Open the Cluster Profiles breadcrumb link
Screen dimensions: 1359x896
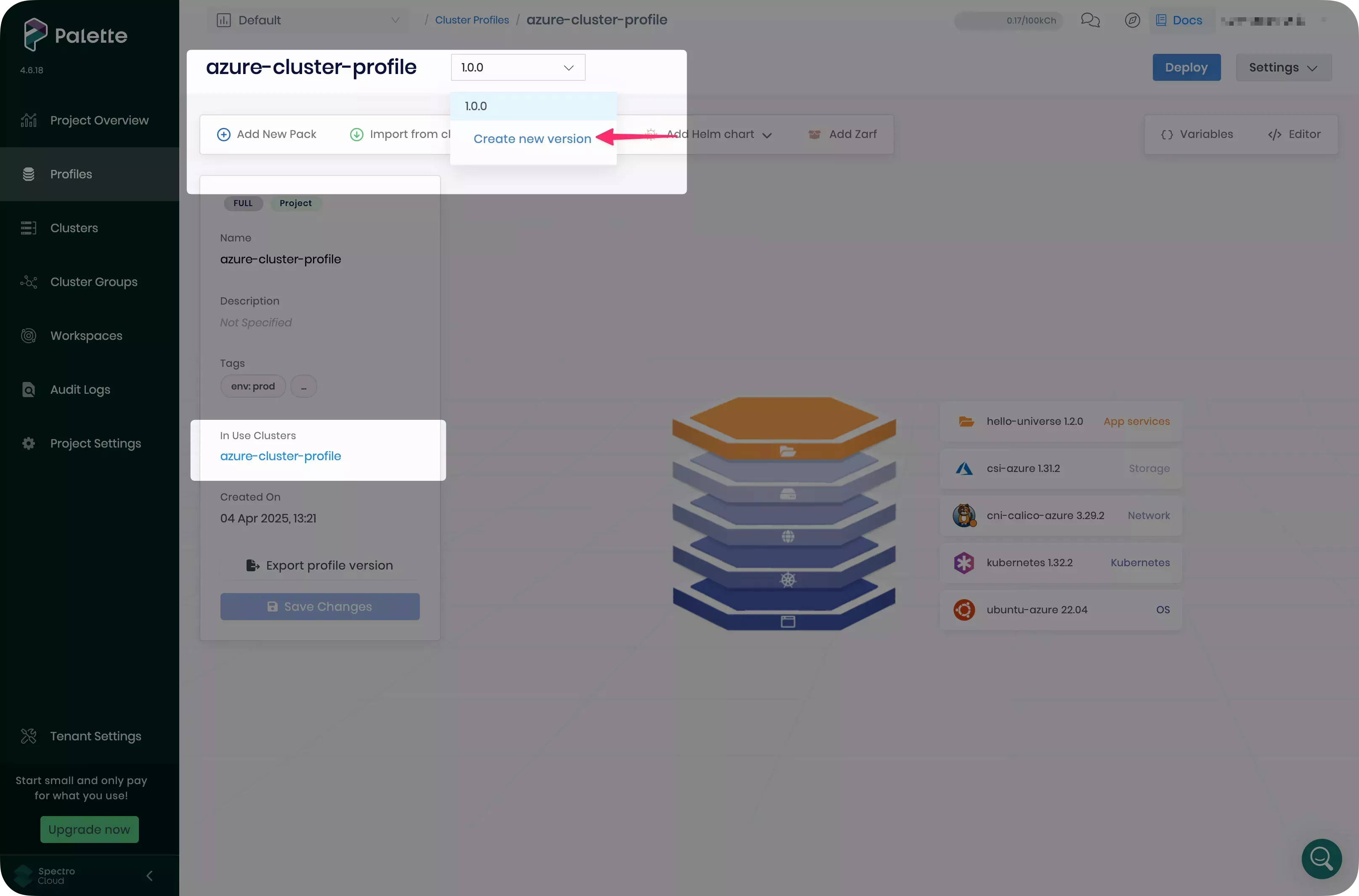tap(472, 19)
